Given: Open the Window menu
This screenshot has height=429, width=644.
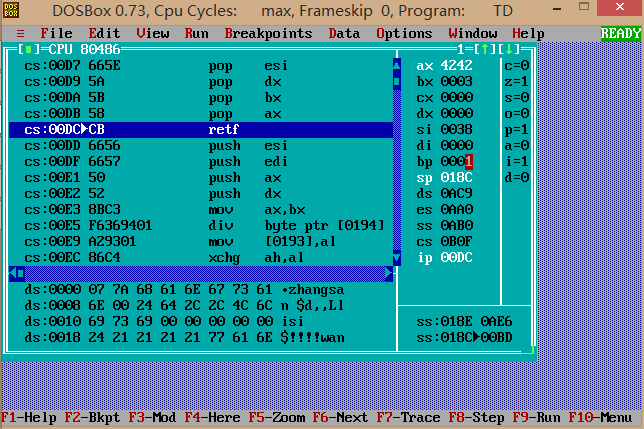Looking at the screenshot, I should point(473,33).
